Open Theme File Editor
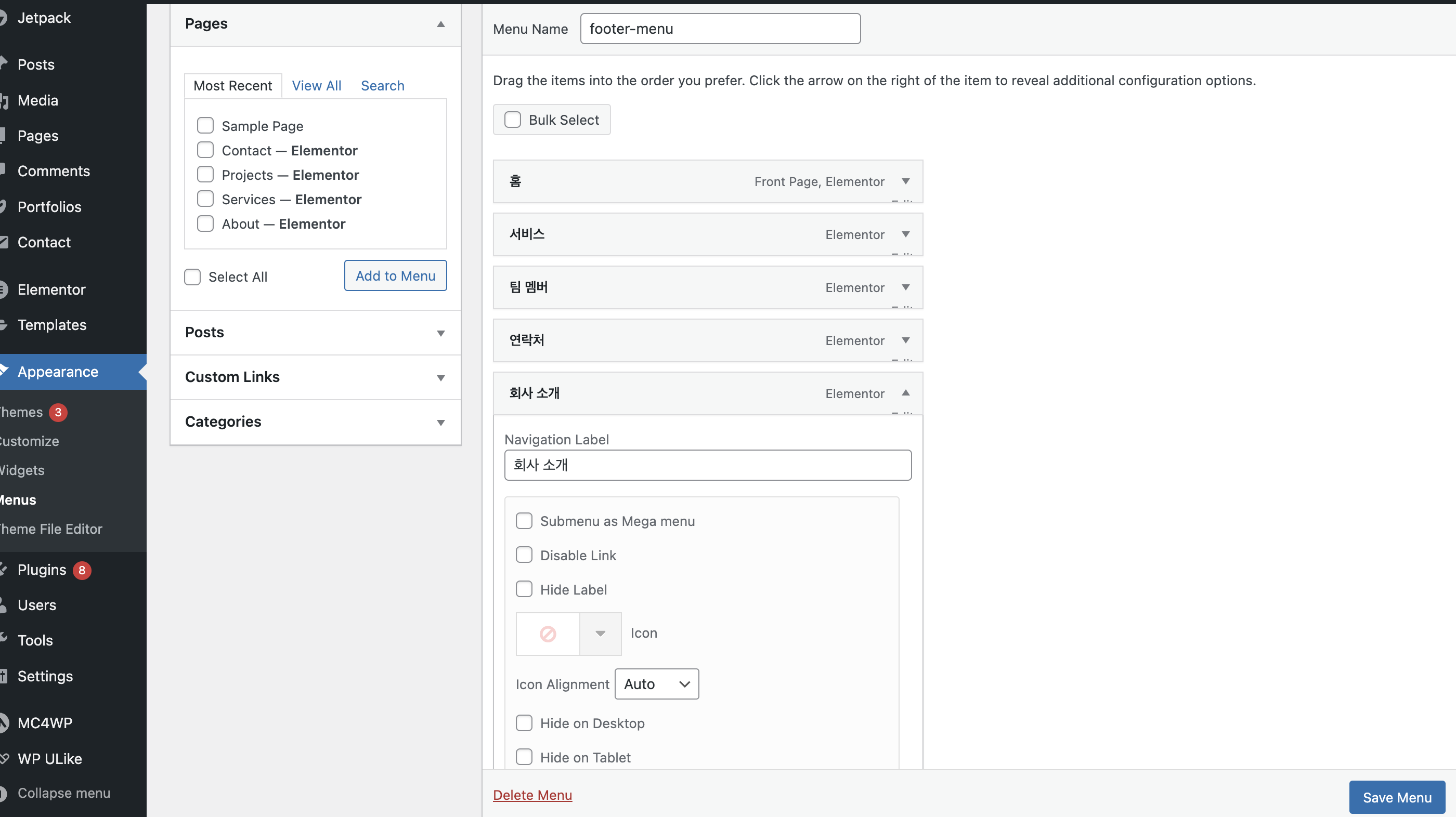This screenshot has width=1456, height=817. pyautogui.click(x=51, y=530)
